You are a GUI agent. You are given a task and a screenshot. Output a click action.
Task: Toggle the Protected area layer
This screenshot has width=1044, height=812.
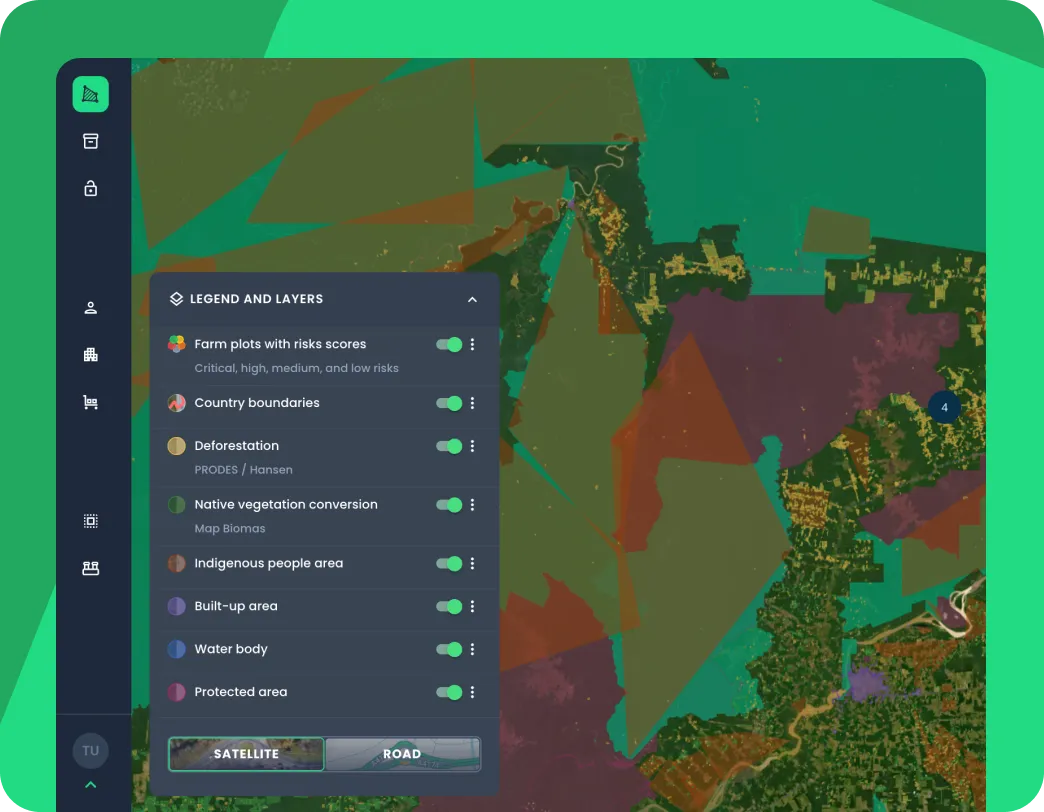click(449, 692)
